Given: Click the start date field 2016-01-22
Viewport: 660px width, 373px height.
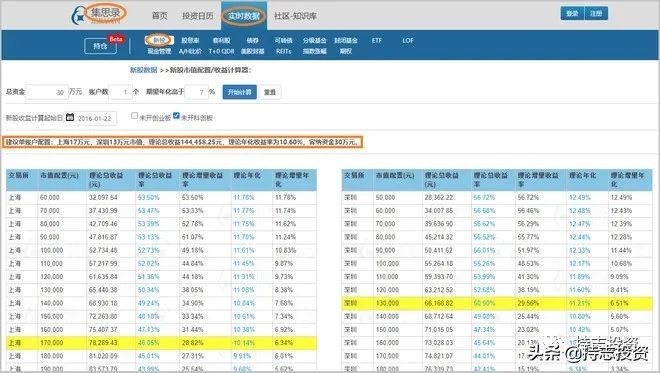Looking at the screenshot, I should pos(95,118).
